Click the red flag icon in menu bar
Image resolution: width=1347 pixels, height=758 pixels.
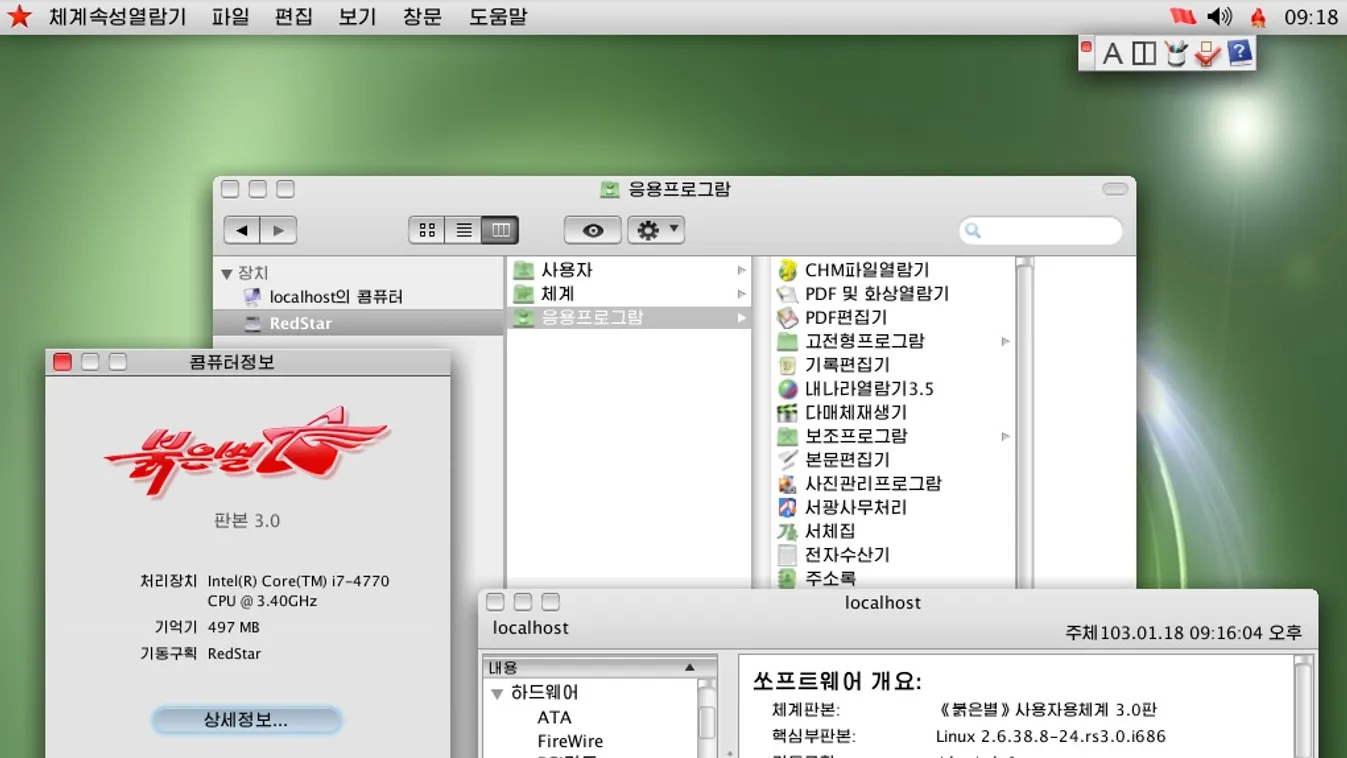[x=1183, y=17]
